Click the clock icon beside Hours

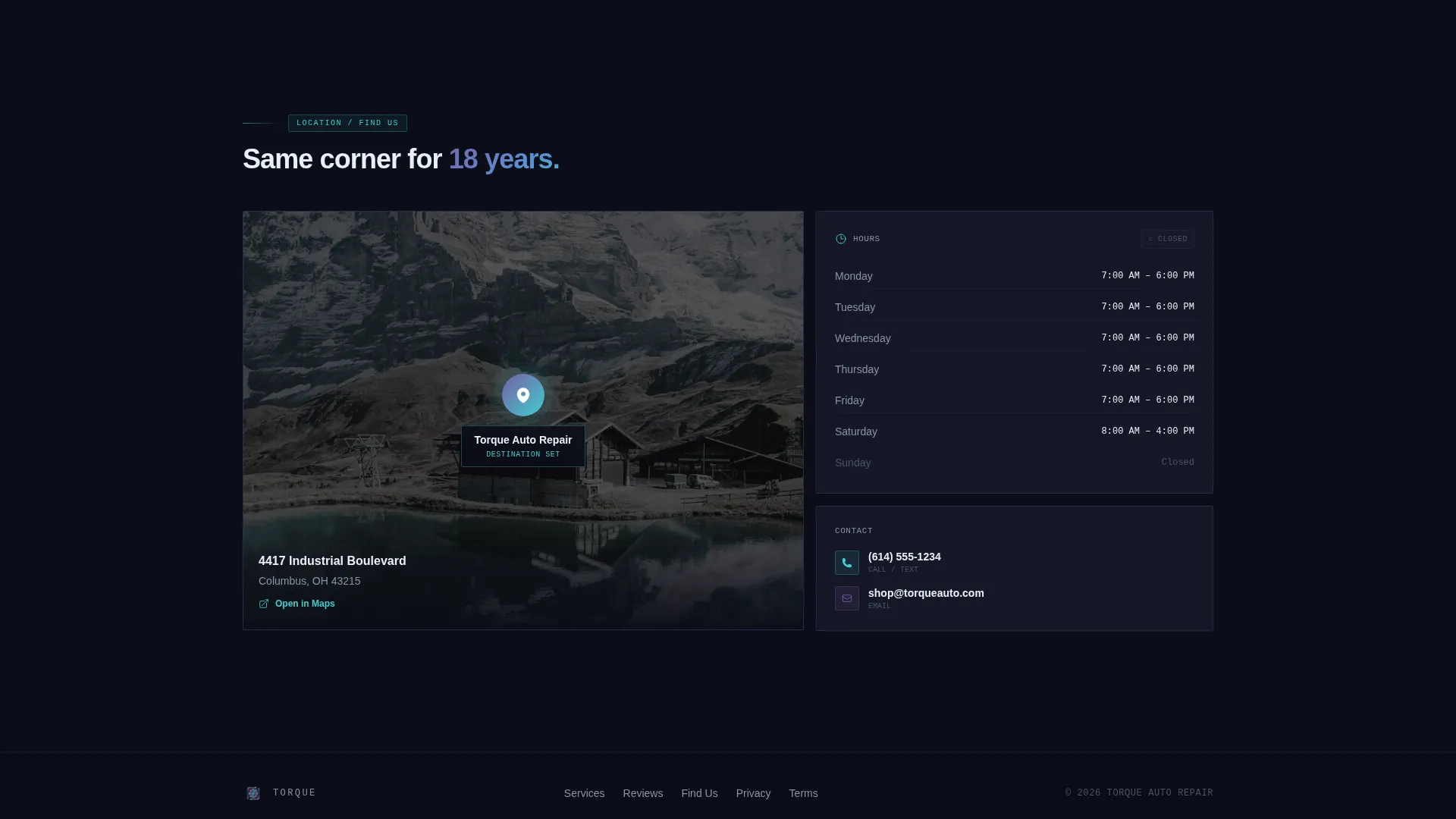(841, 239)
